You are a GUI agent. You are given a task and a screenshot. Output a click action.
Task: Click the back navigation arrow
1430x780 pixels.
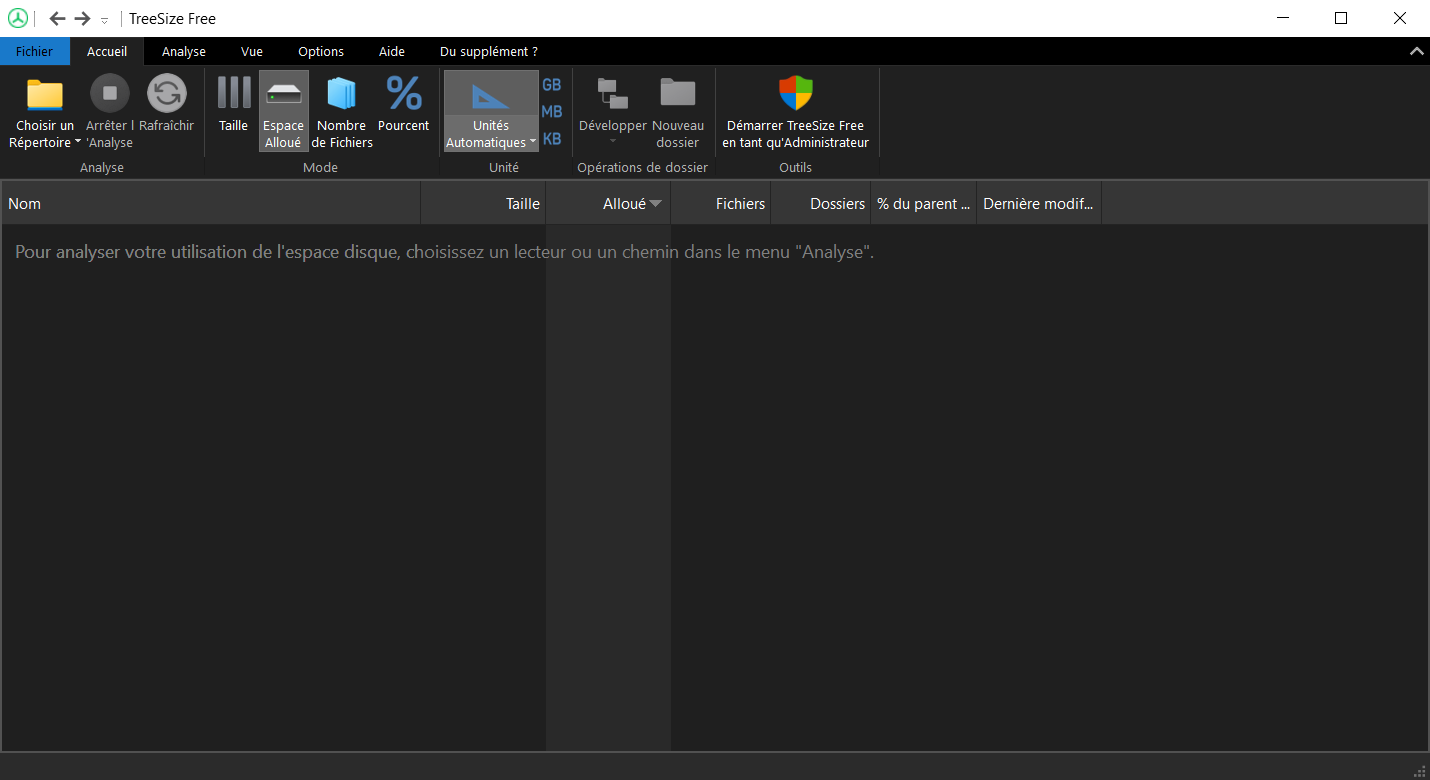click(x=57, y=18)
